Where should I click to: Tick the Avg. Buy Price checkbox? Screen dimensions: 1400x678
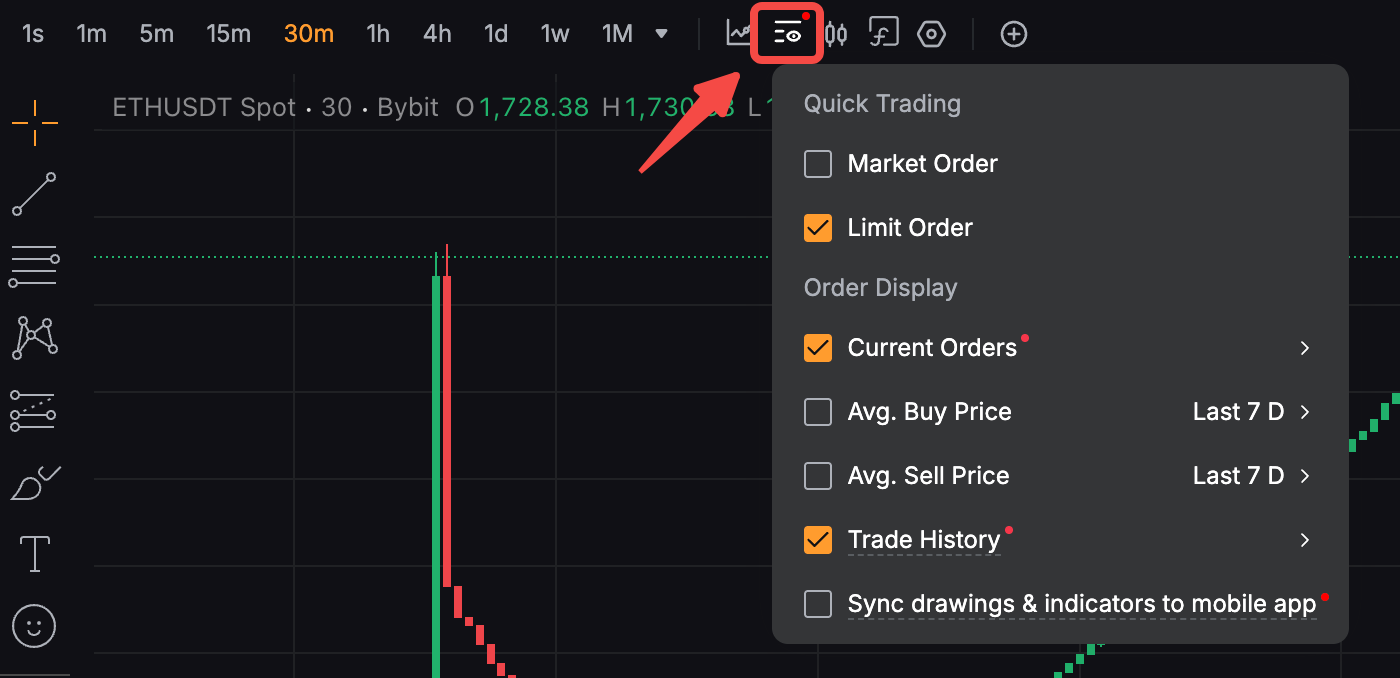[x=818, y=412]
